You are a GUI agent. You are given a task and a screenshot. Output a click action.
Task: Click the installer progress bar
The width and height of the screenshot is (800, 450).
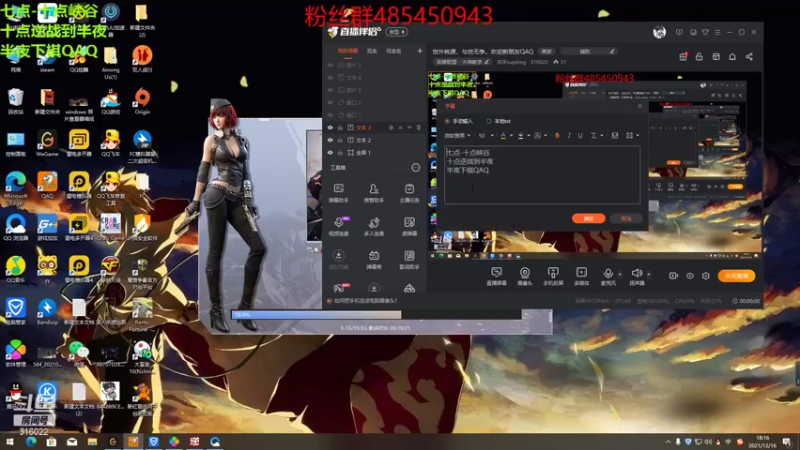(377, 315)
